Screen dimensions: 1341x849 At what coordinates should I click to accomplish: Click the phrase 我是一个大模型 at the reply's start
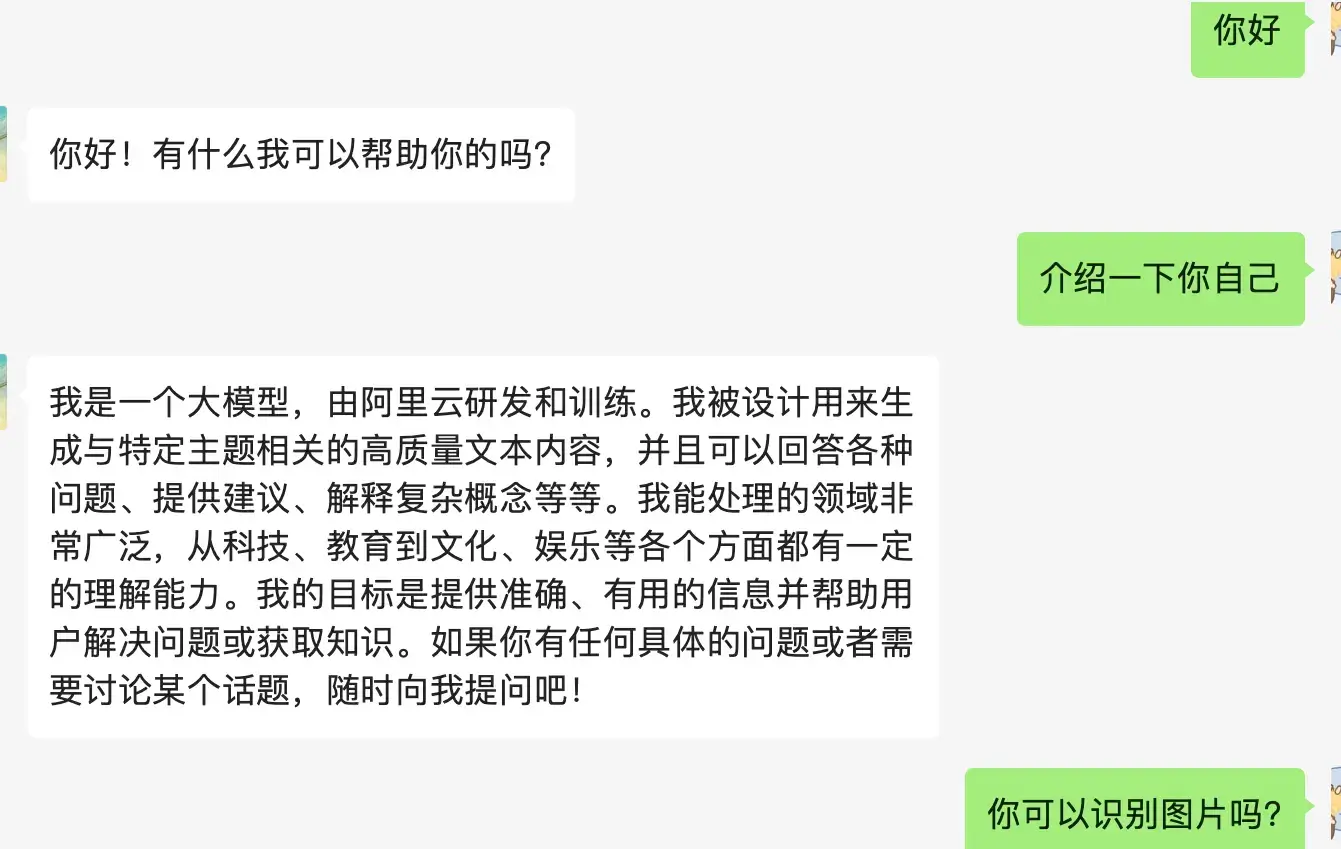pyautogui.click(x=170, y=403)
